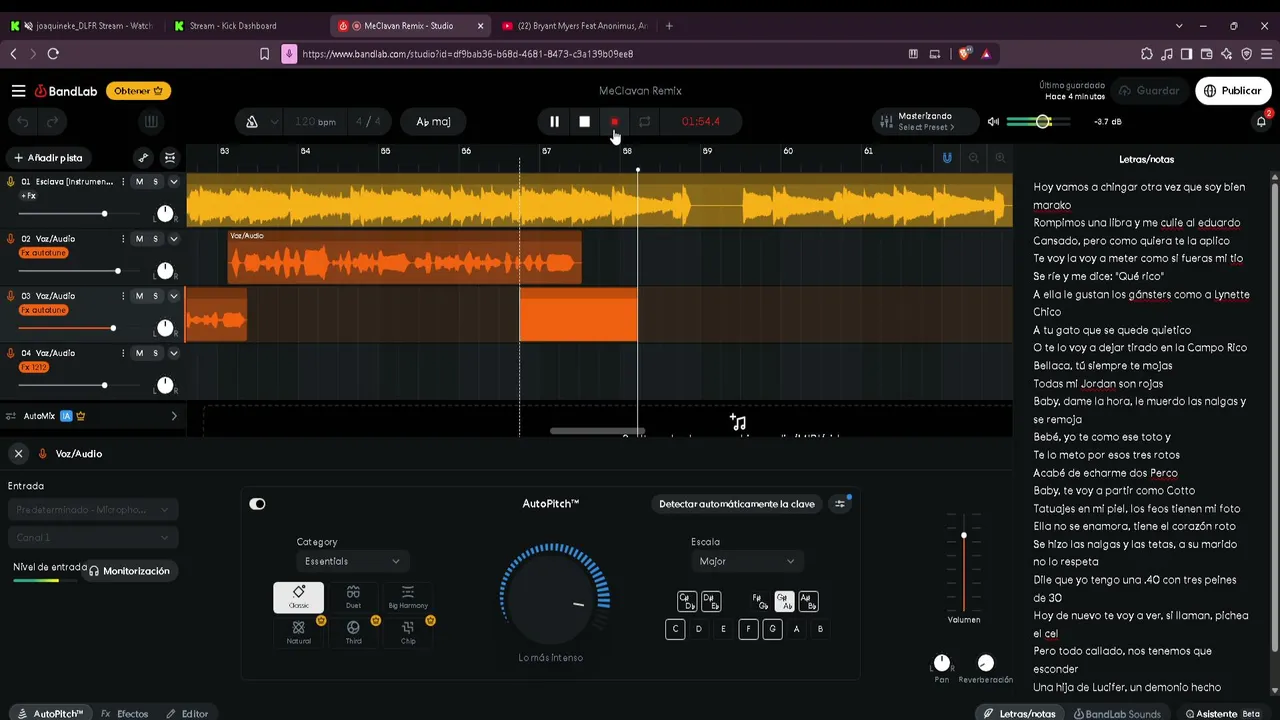The height and width of the screenshot is (720, 1280).
Task: Toggle the loop cycle button
Action: (x=645, y=122)
